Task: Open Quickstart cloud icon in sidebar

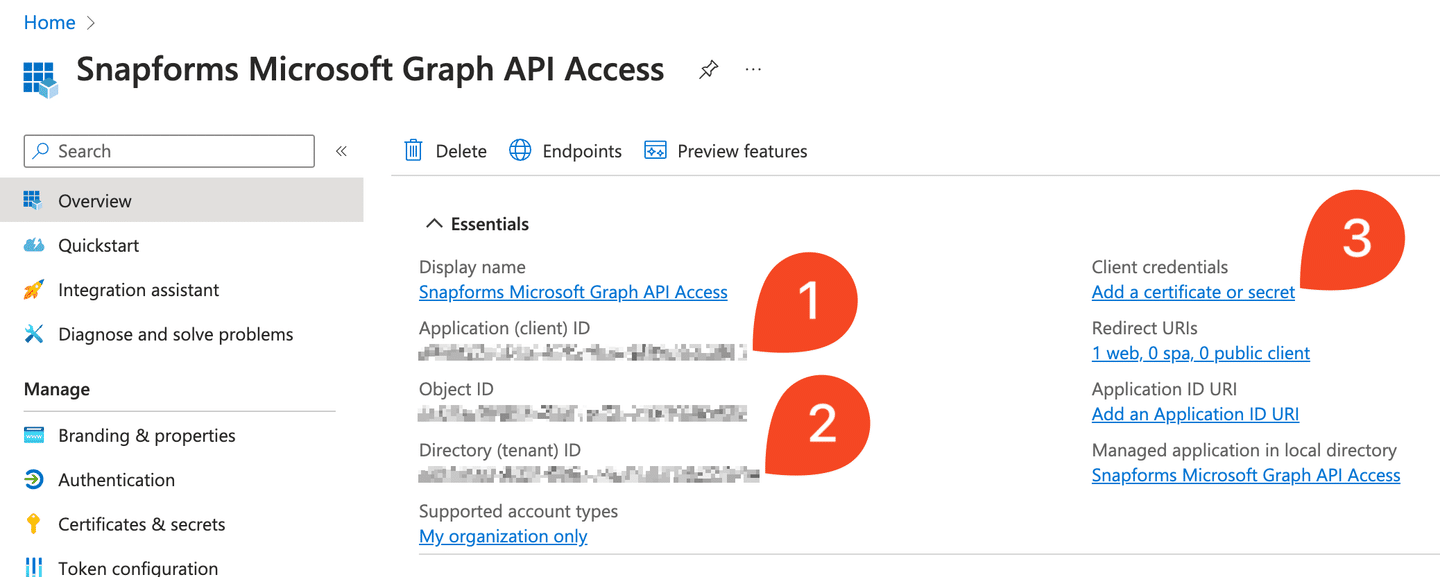Action: click(34, 245)
